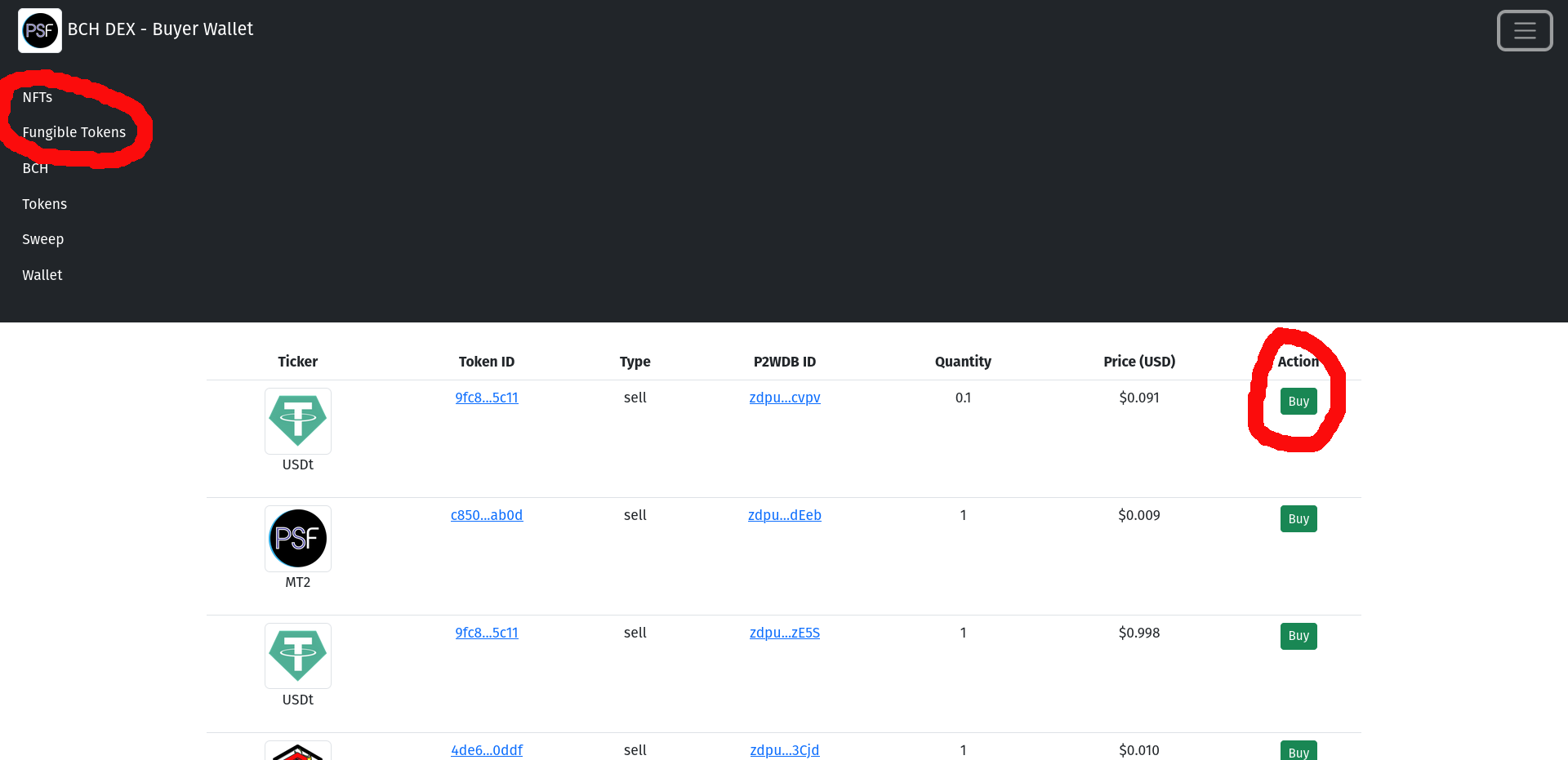The height and width of the screenshot is (760, 1568).
Task: Select the Tokens navigation item
Action: tap(45, 204)
